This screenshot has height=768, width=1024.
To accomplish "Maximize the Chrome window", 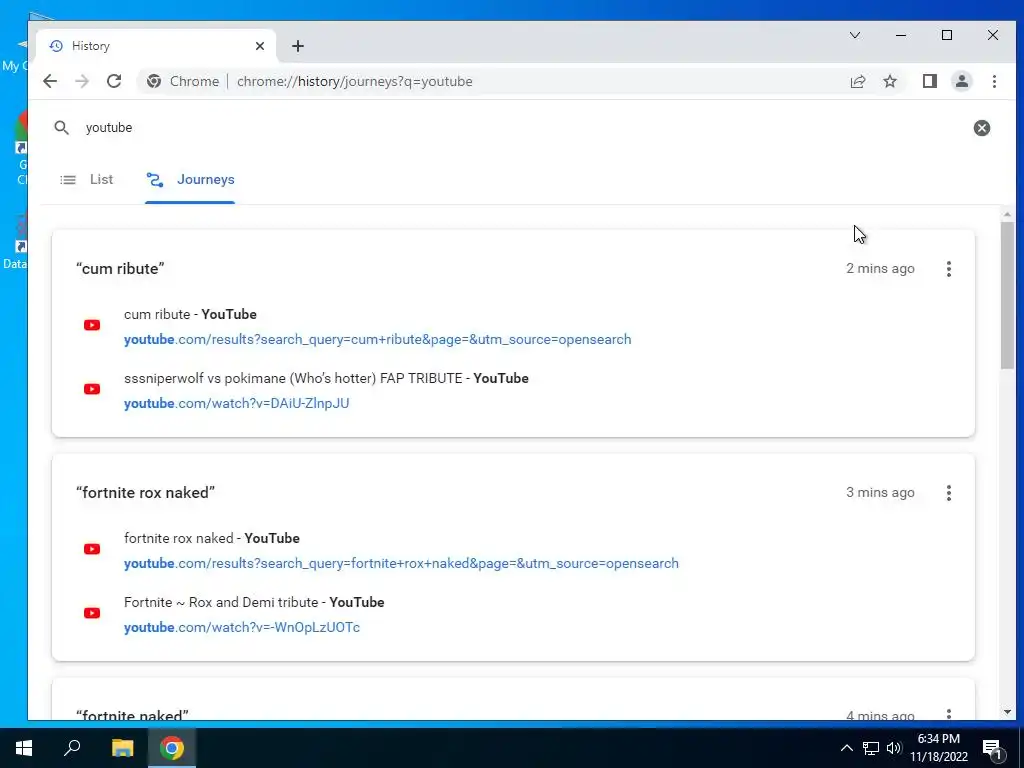I will [x=947, y=35].
